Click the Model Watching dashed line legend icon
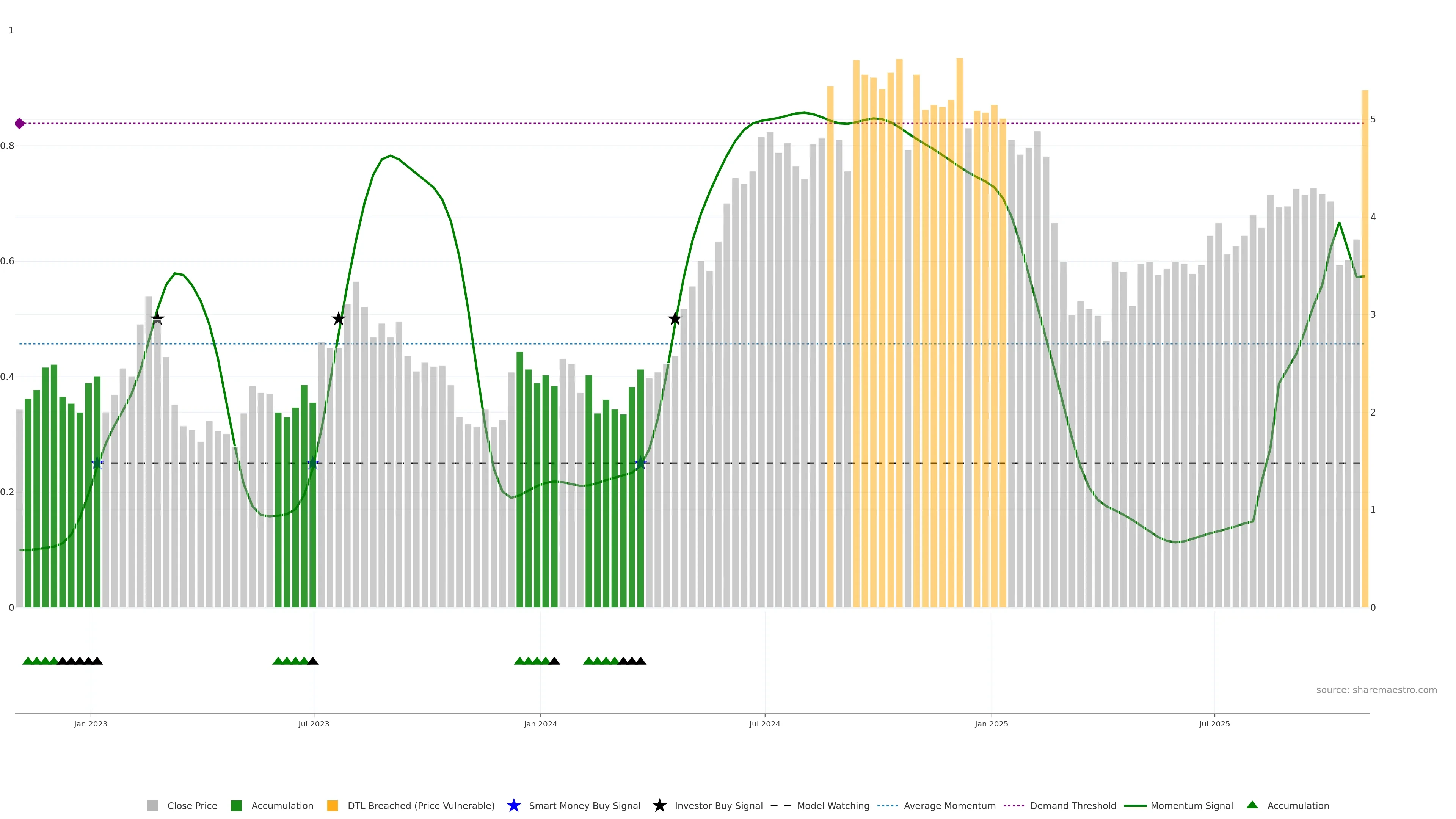 pos(781,805)
